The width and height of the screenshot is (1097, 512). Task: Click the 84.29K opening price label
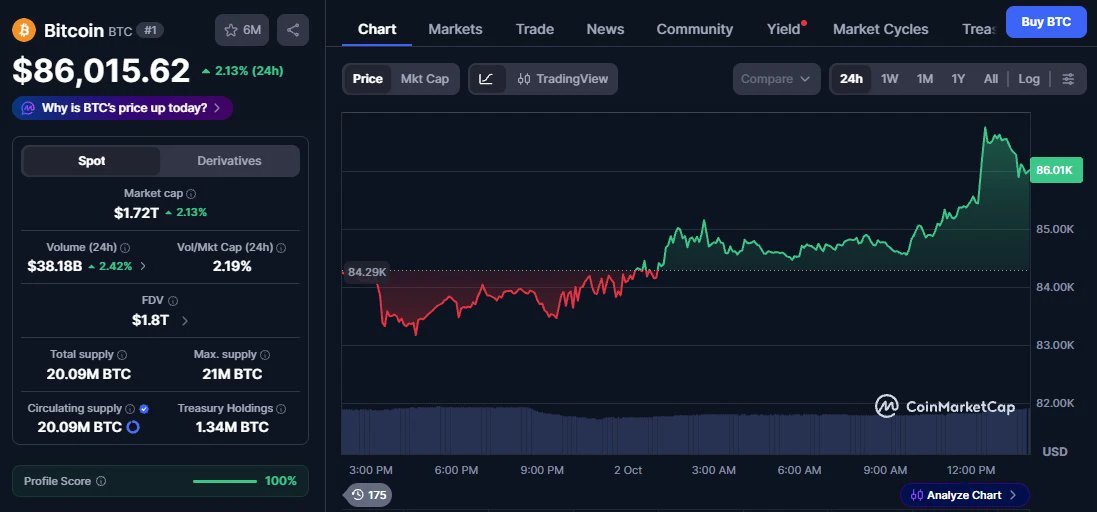366,271
